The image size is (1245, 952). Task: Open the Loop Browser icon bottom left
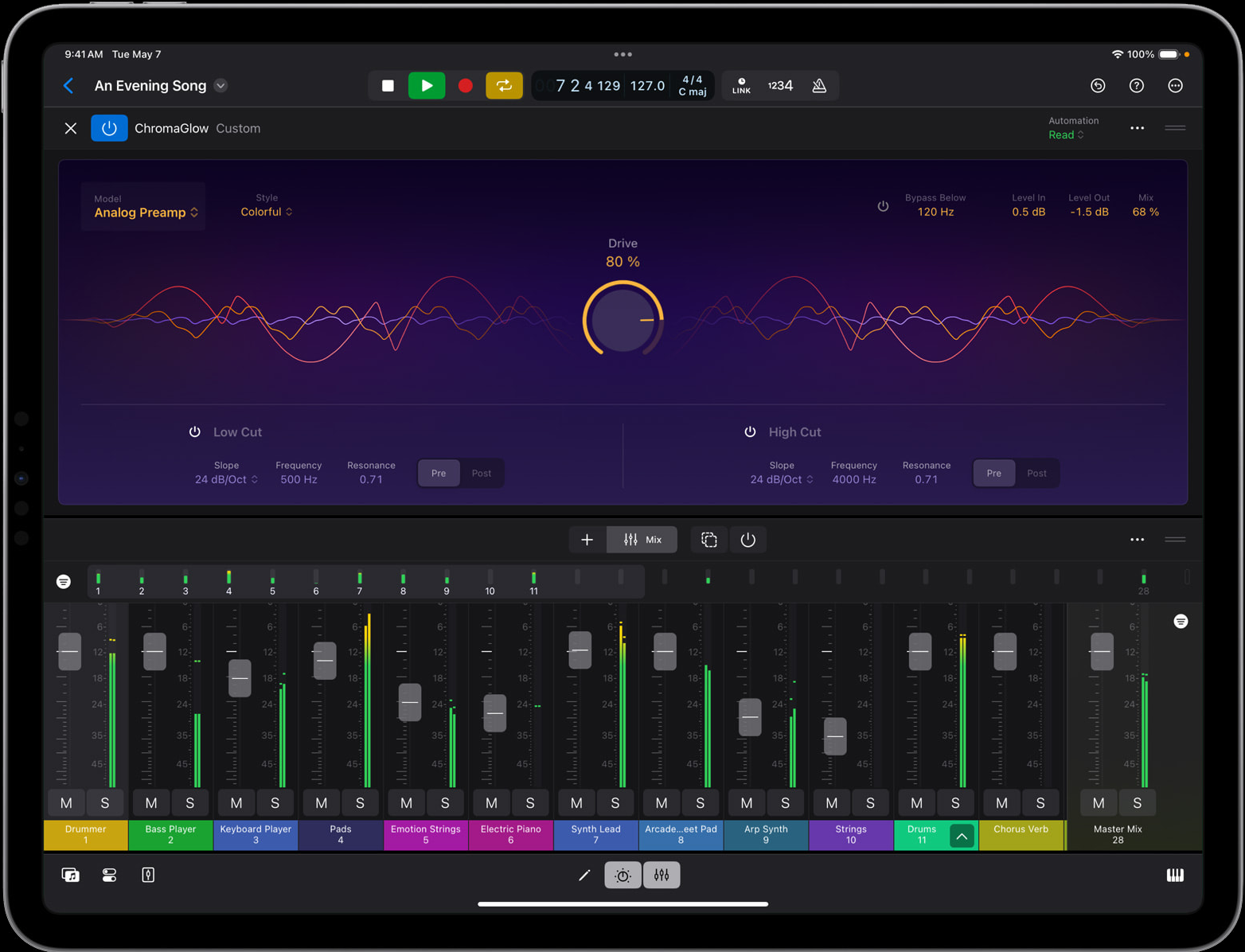70,875
